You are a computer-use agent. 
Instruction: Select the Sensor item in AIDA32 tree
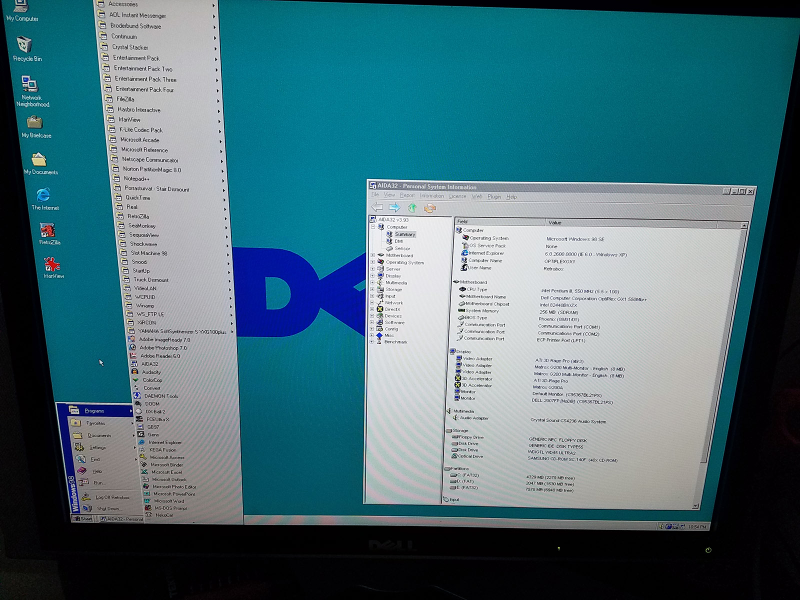point(402,248)
